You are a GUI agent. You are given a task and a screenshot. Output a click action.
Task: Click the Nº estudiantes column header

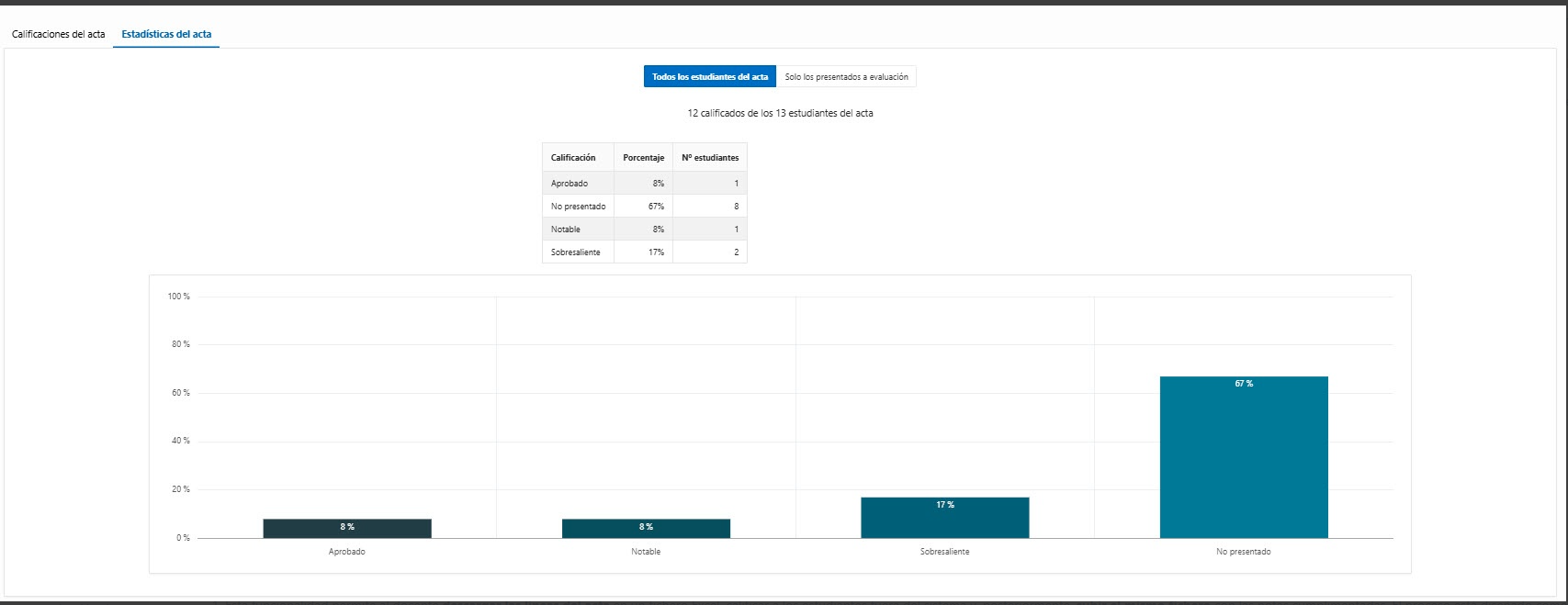pyautogui.click(x=710, y=158)
